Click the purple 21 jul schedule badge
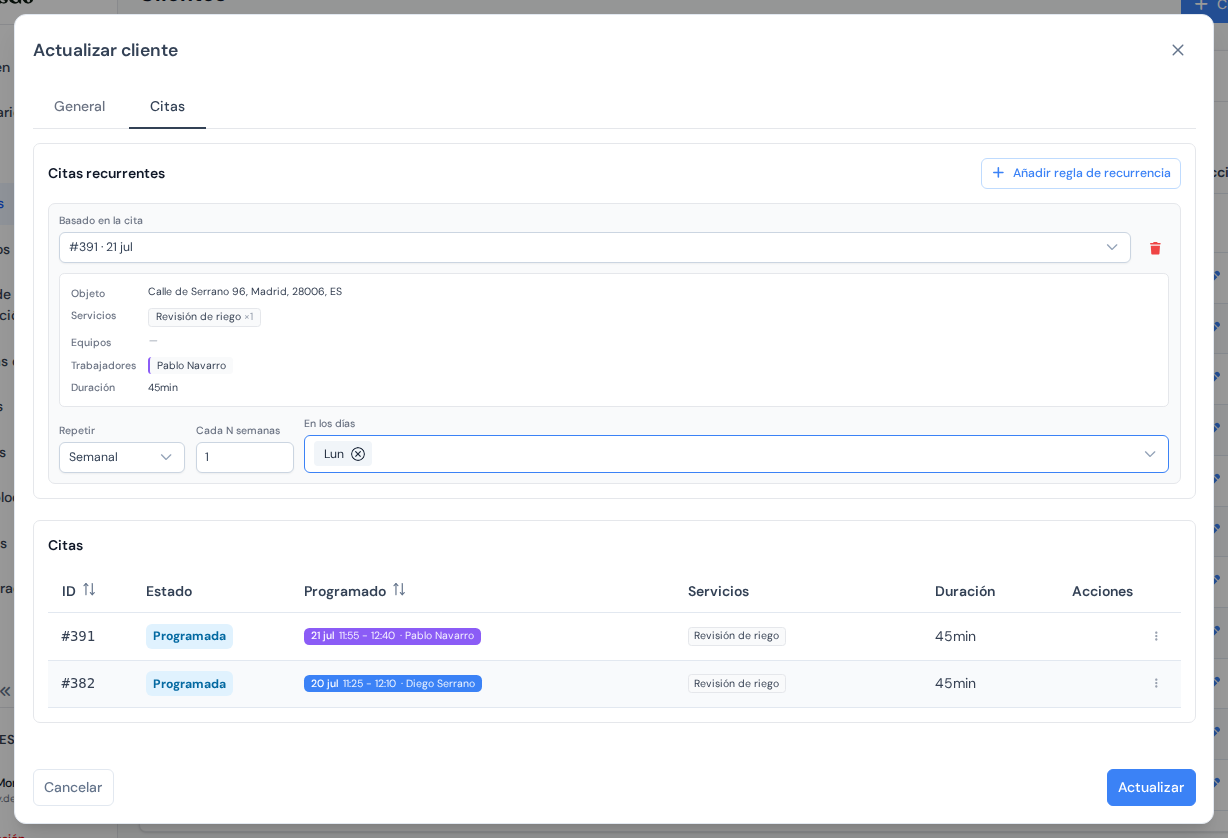The width and height of the screenshot is (1228, 838). 392,636
